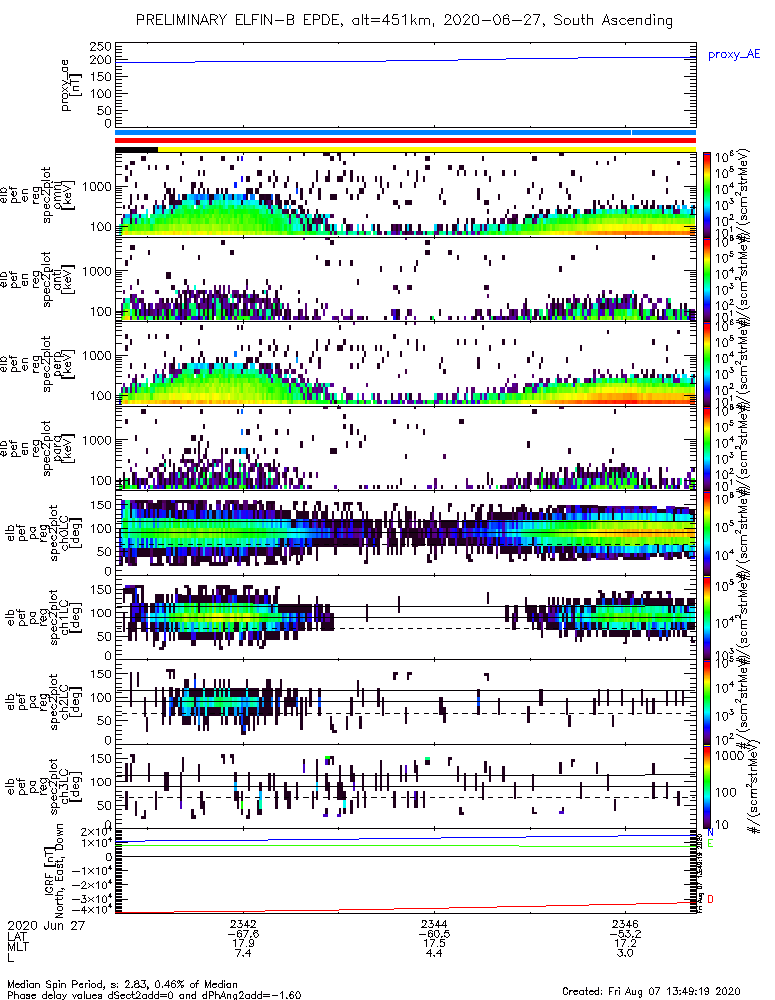The image size is (775, 1000).
Task: Click the '2342' time axis label
Action: pos(243,924)
